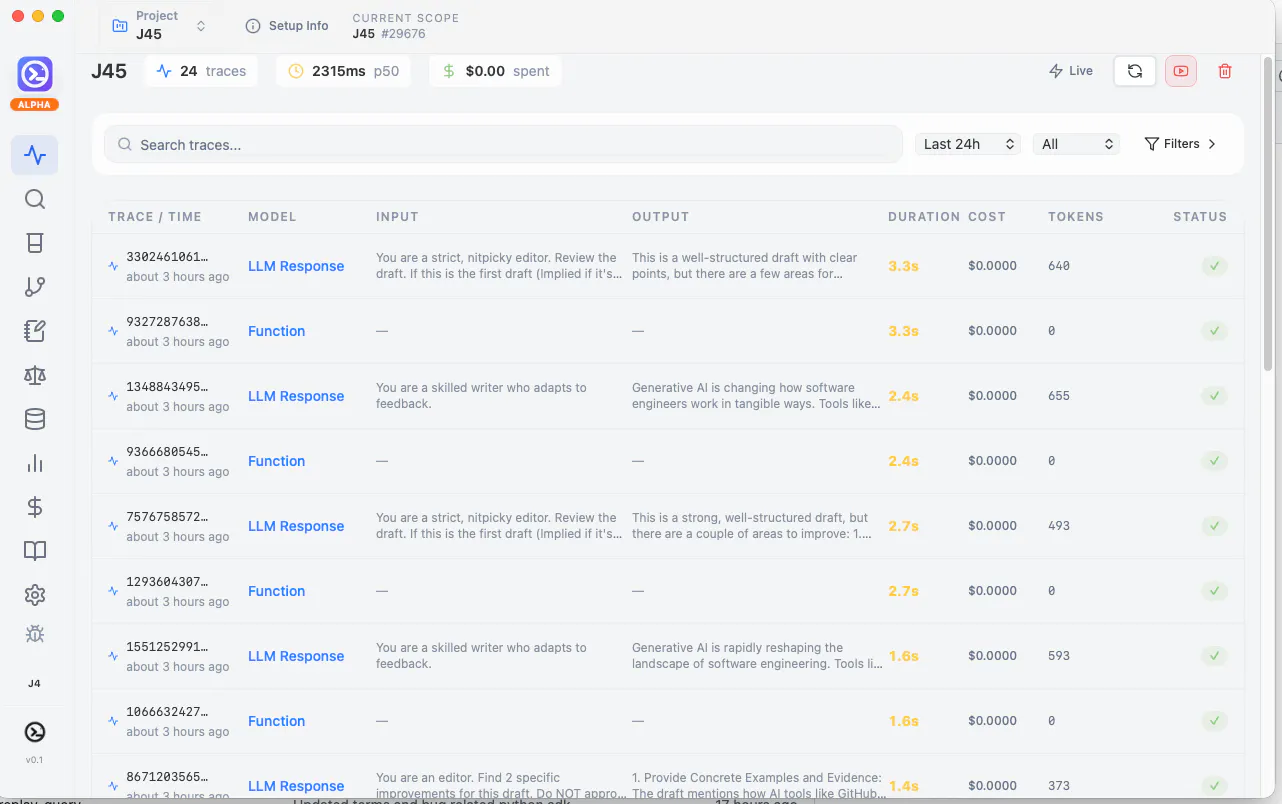Click the red trash delete icon
1282x804 pixels.
[1225, 71]
